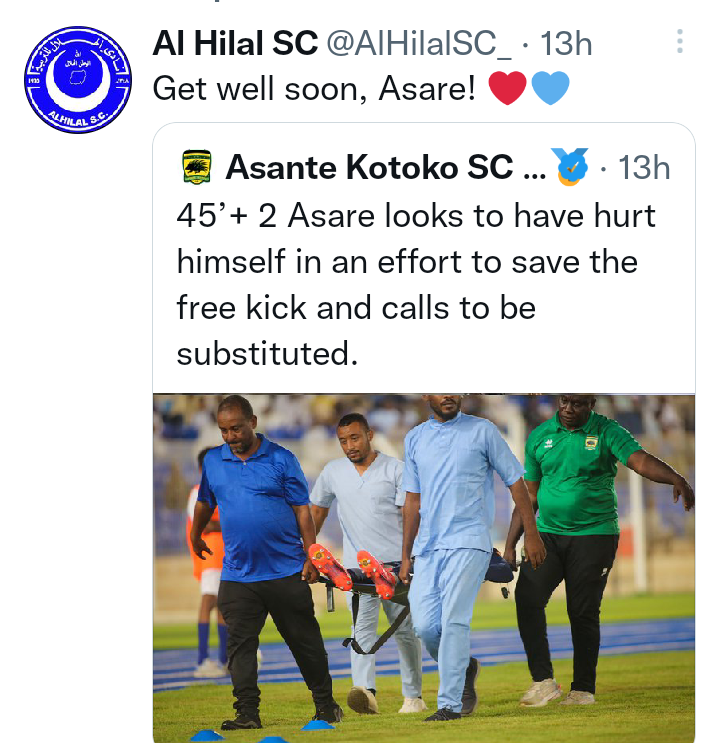Click the Al Hilal SC display name
The height and width of the screenshot is (743, 720).
pyautogui.click(x=235, y=44)
